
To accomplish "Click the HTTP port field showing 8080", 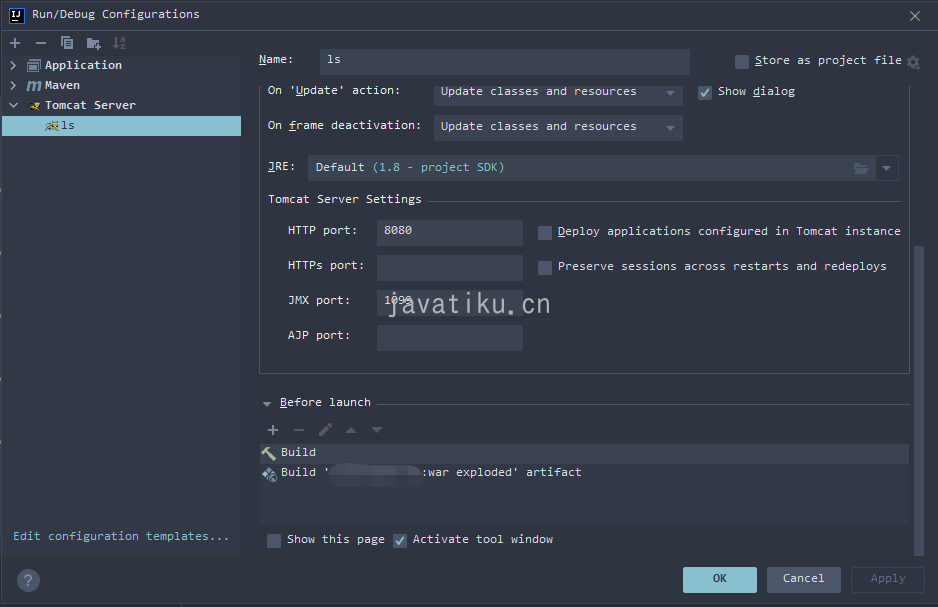I will point(450,233).
